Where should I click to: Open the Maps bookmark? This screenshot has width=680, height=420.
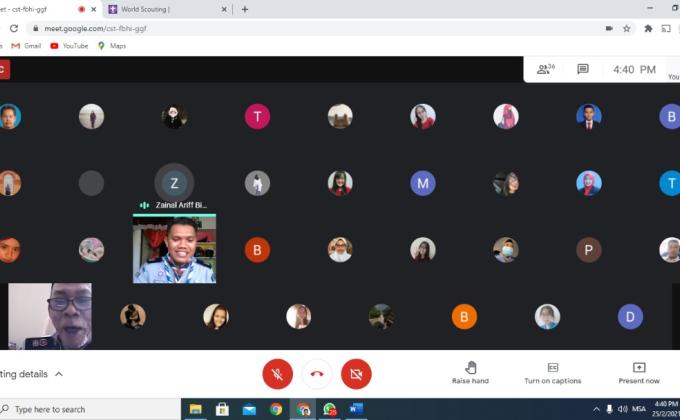[x=111, y=46]
